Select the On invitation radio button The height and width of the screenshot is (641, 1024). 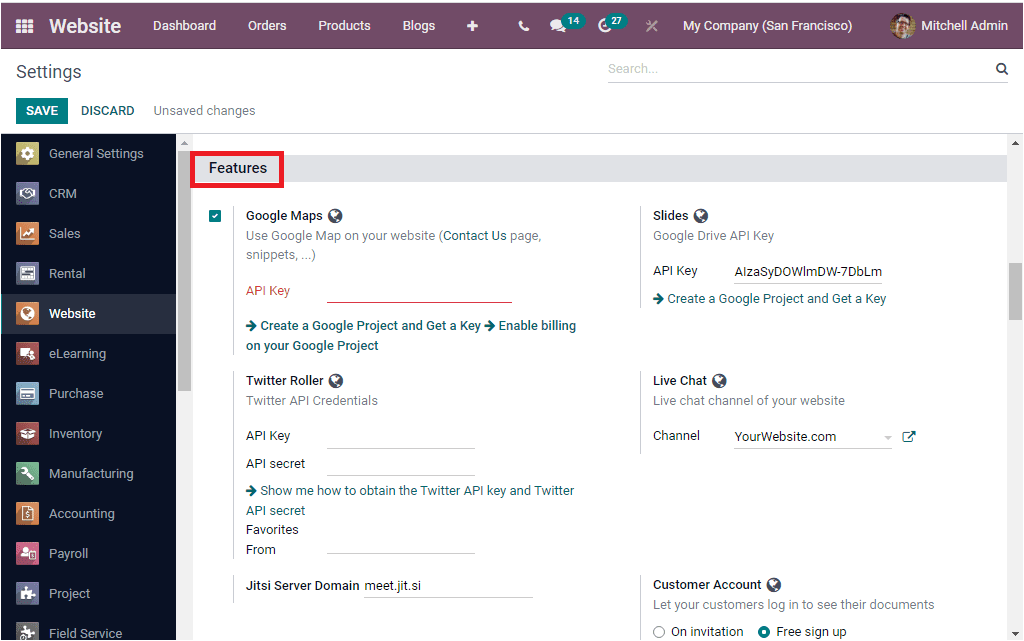659,632
